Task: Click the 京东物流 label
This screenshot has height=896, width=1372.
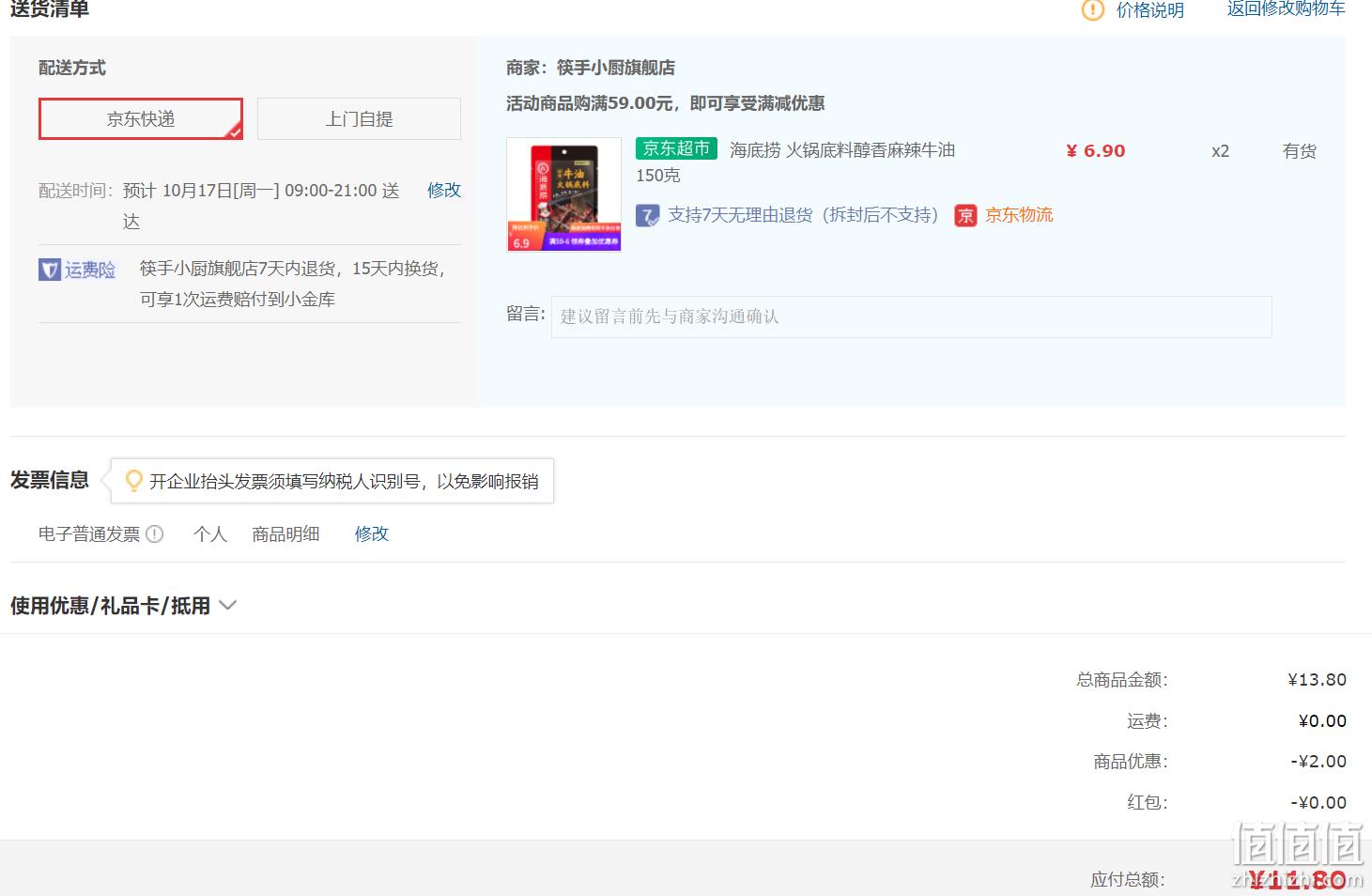Action: pyautogui.click(x=1019, y=216)
